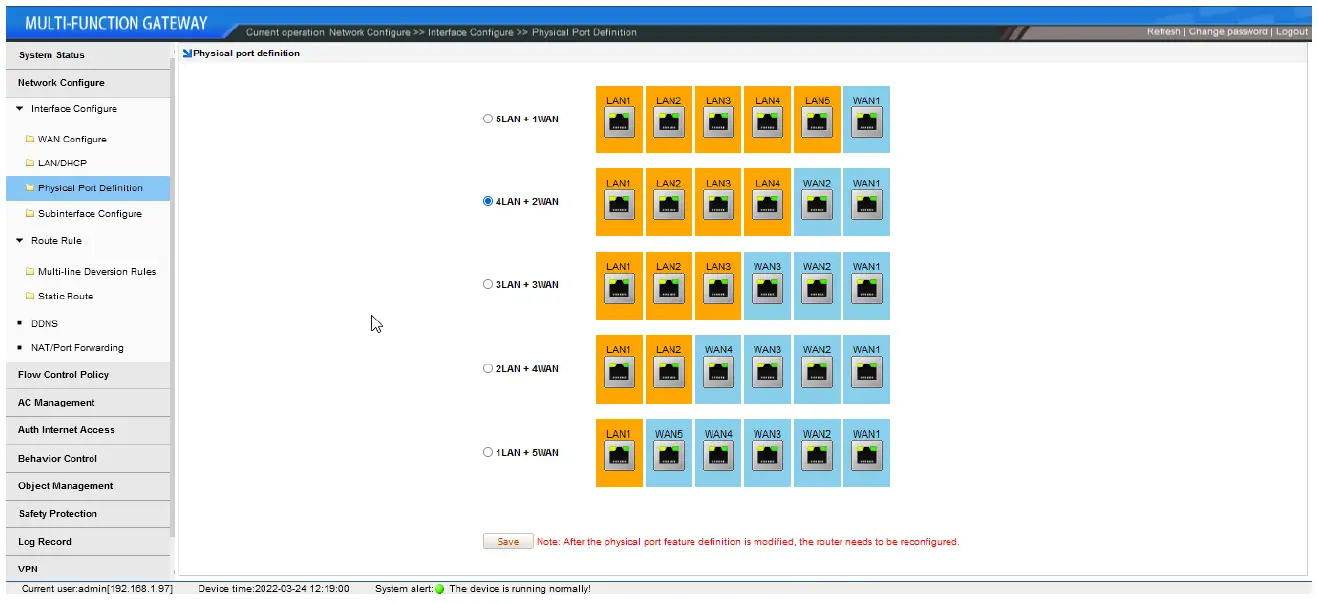
Task: Open Static Route page
Action: (x=66, y=296)
